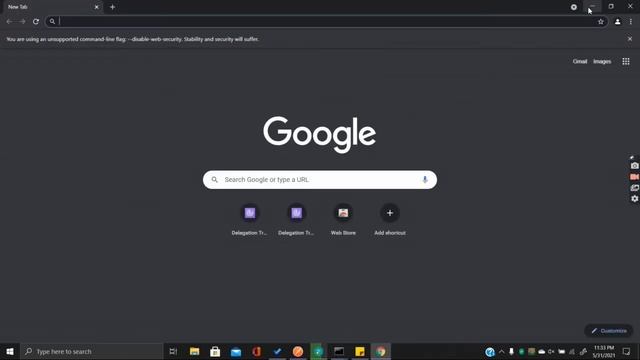Open Microsoft Store from the taskbar
Viewport: 640px width, 360px height.
click(215, 351)
